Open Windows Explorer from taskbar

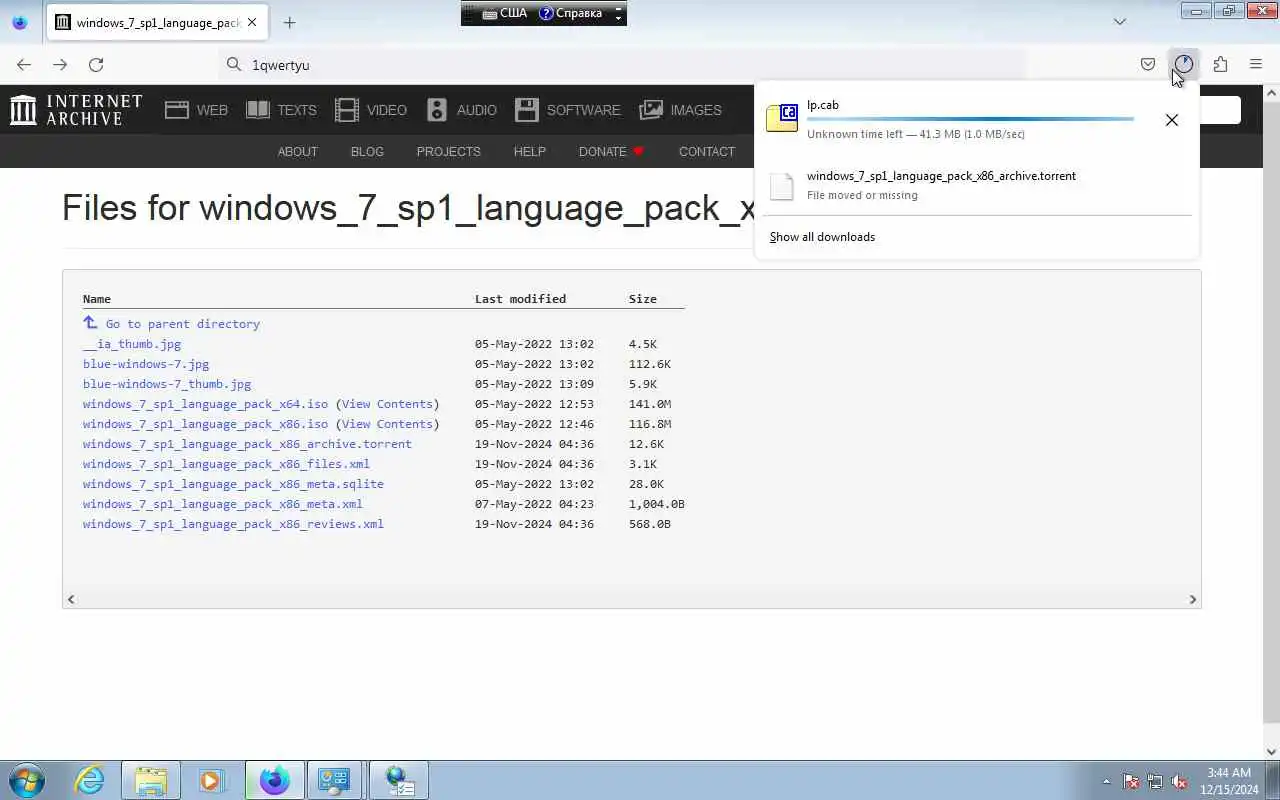coord(151,780)
